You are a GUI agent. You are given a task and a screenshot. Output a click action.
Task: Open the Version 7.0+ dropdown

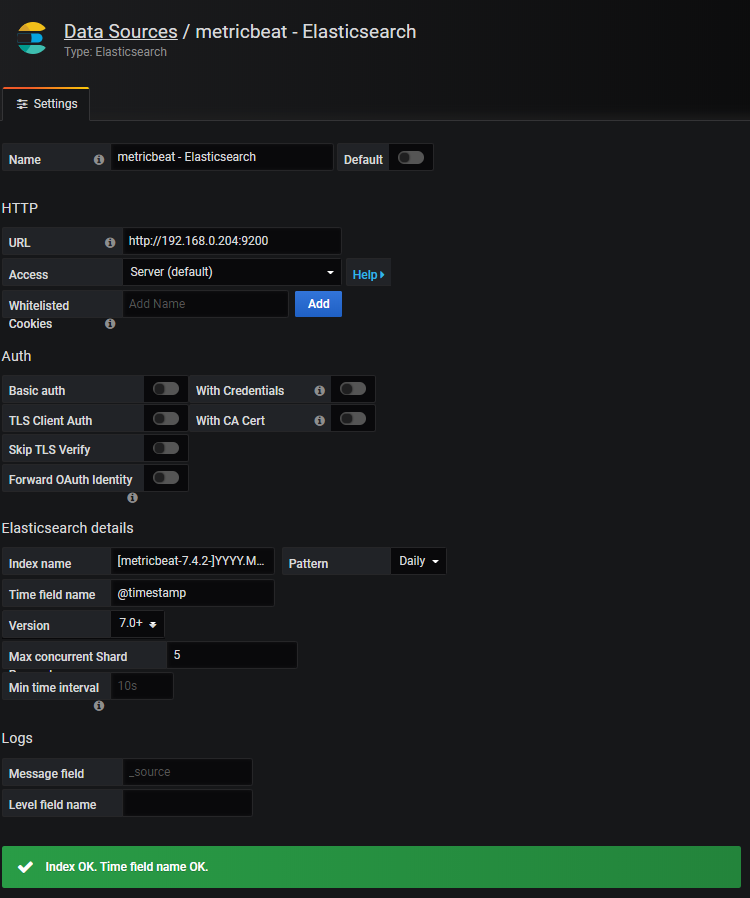pos(137,624)
